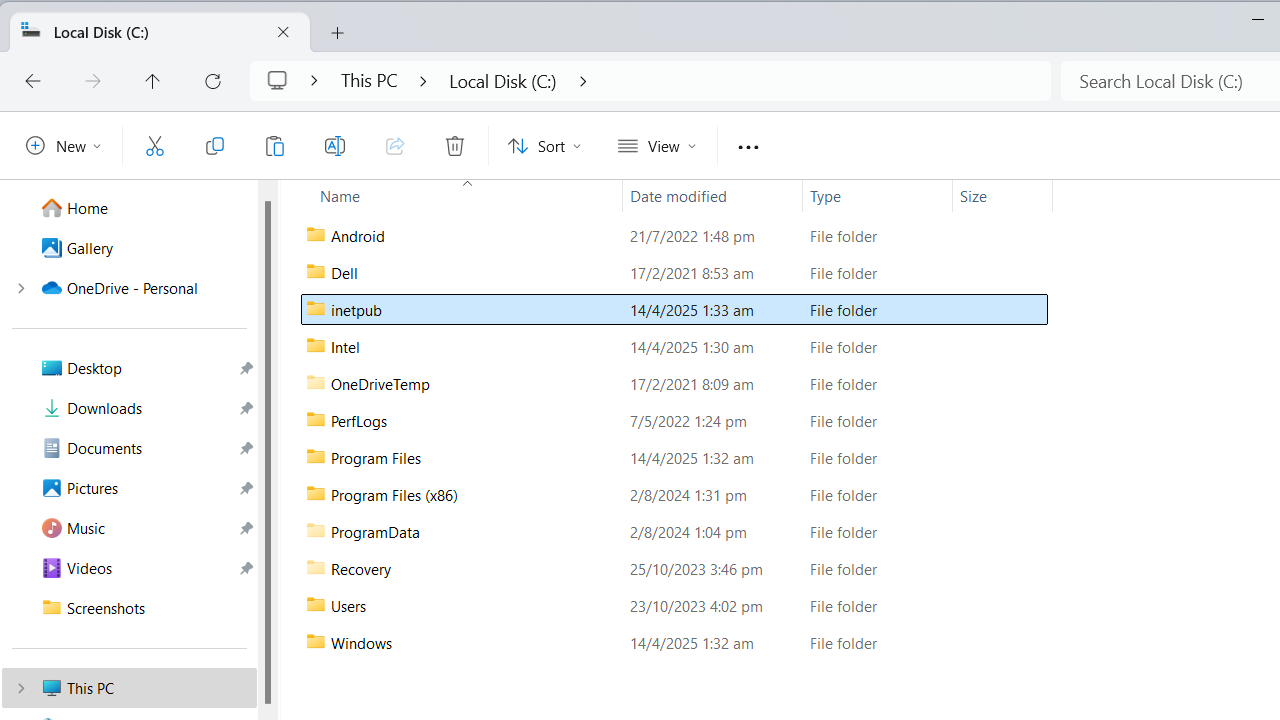Image resolution: width=1280 pixels, height=720 pixels.
Task: Click the Delete icon on the toolbar
Action: tap(455, 146)
